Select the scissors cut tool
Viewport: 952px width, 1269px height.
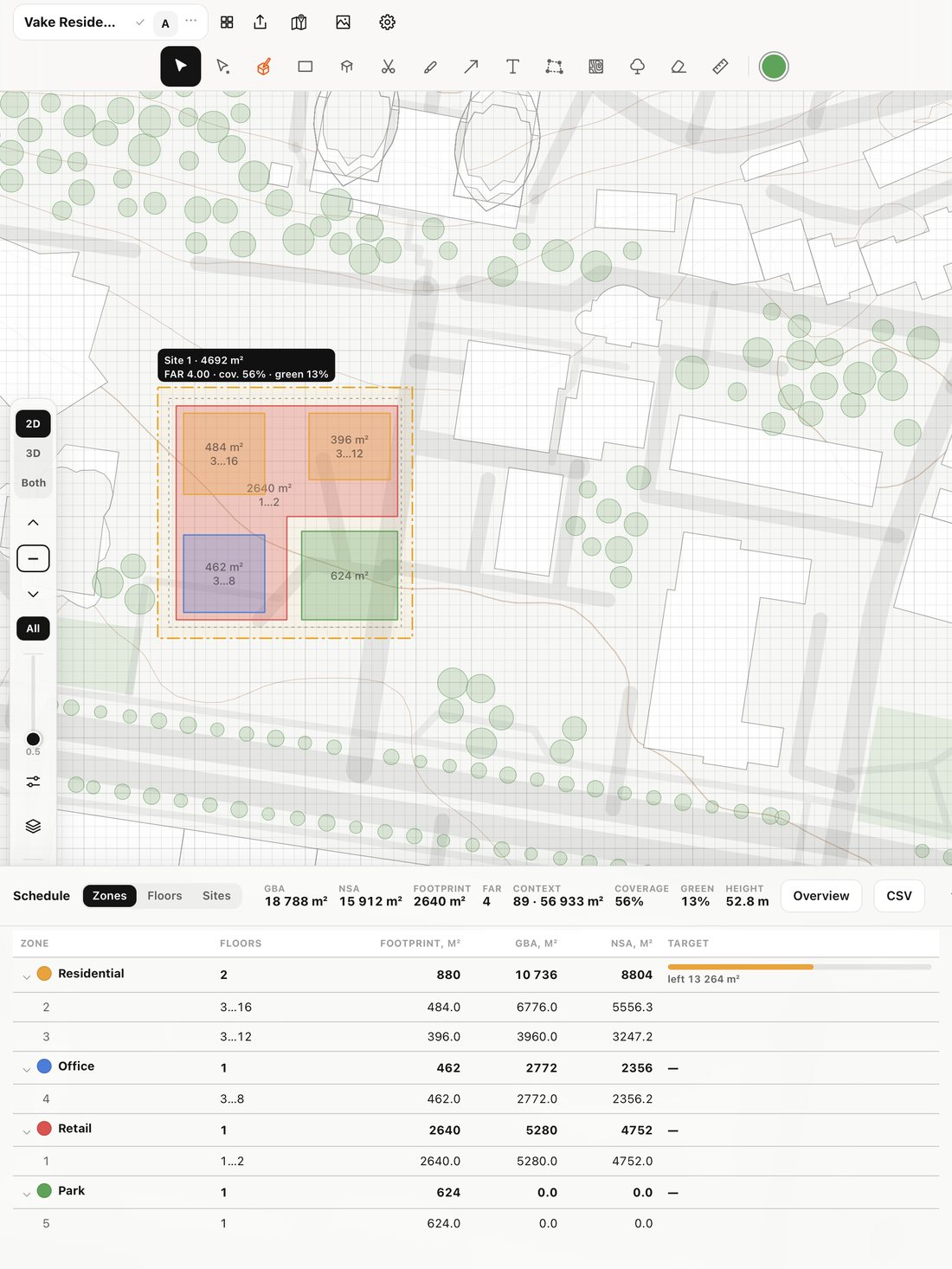pos(388,67)
